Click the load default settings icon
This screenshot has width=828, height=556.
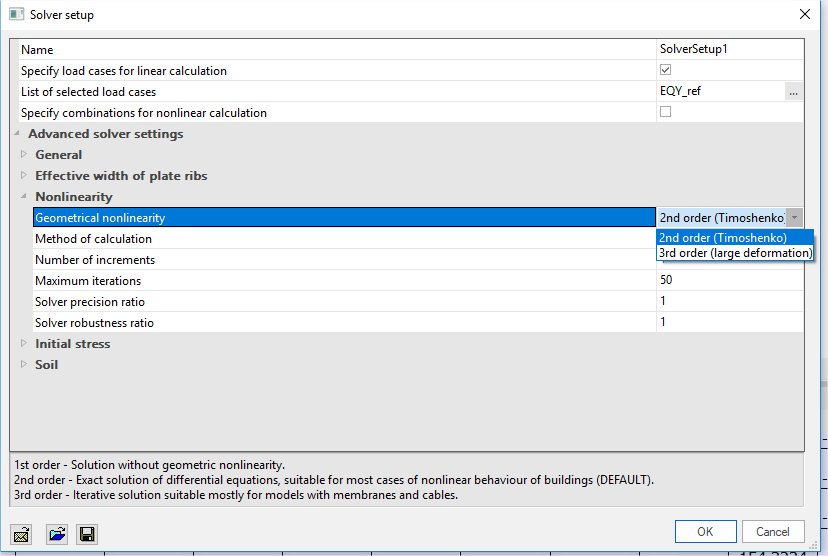point(20,534)
